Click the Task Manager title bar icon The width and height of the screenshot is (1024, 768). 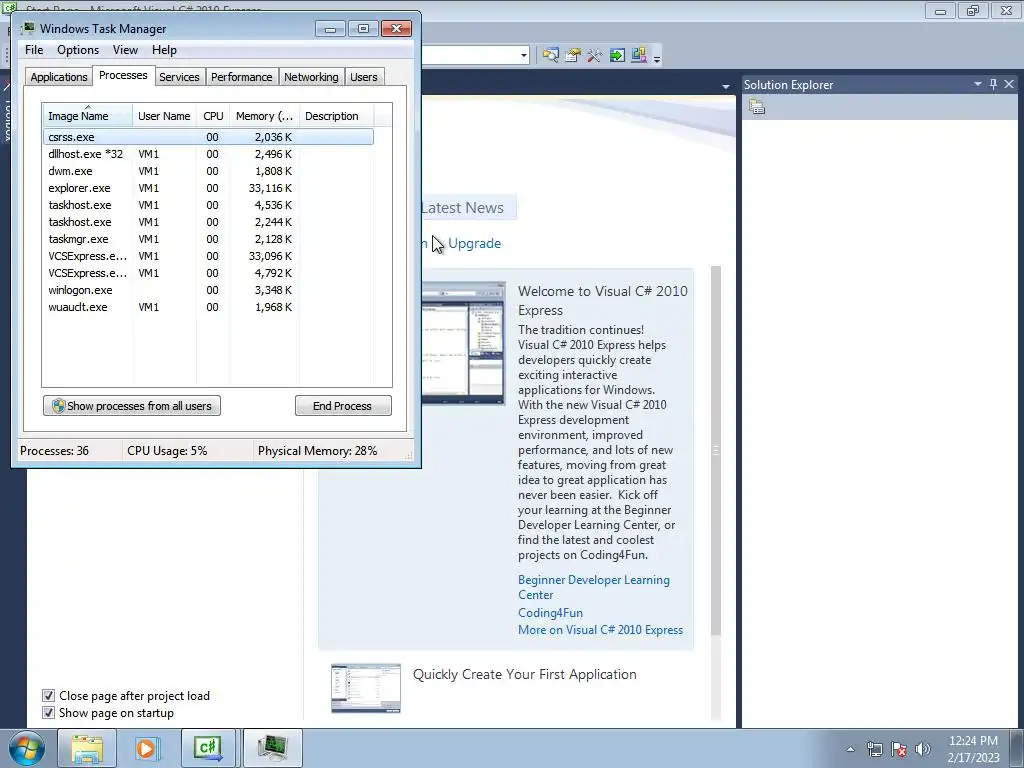pos(28,28)
